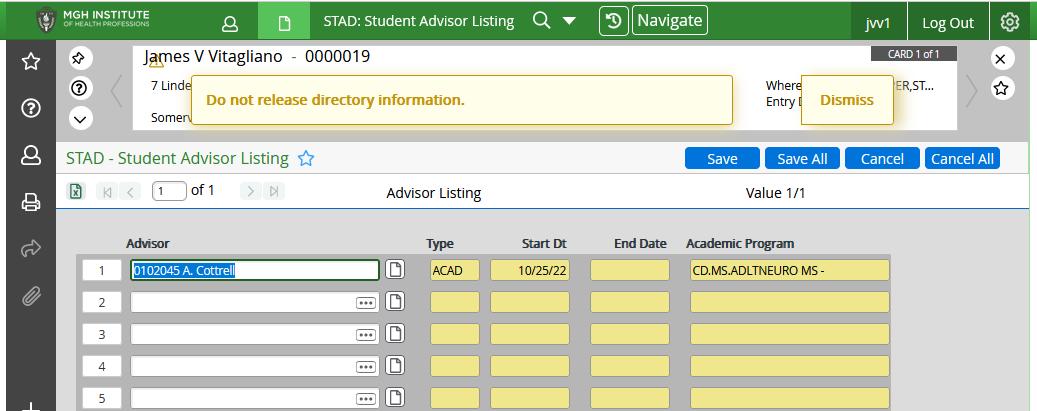This screenshot has width=1037, height=411.
Task: Open detail icon for advisor row 1
Action: 396,270
